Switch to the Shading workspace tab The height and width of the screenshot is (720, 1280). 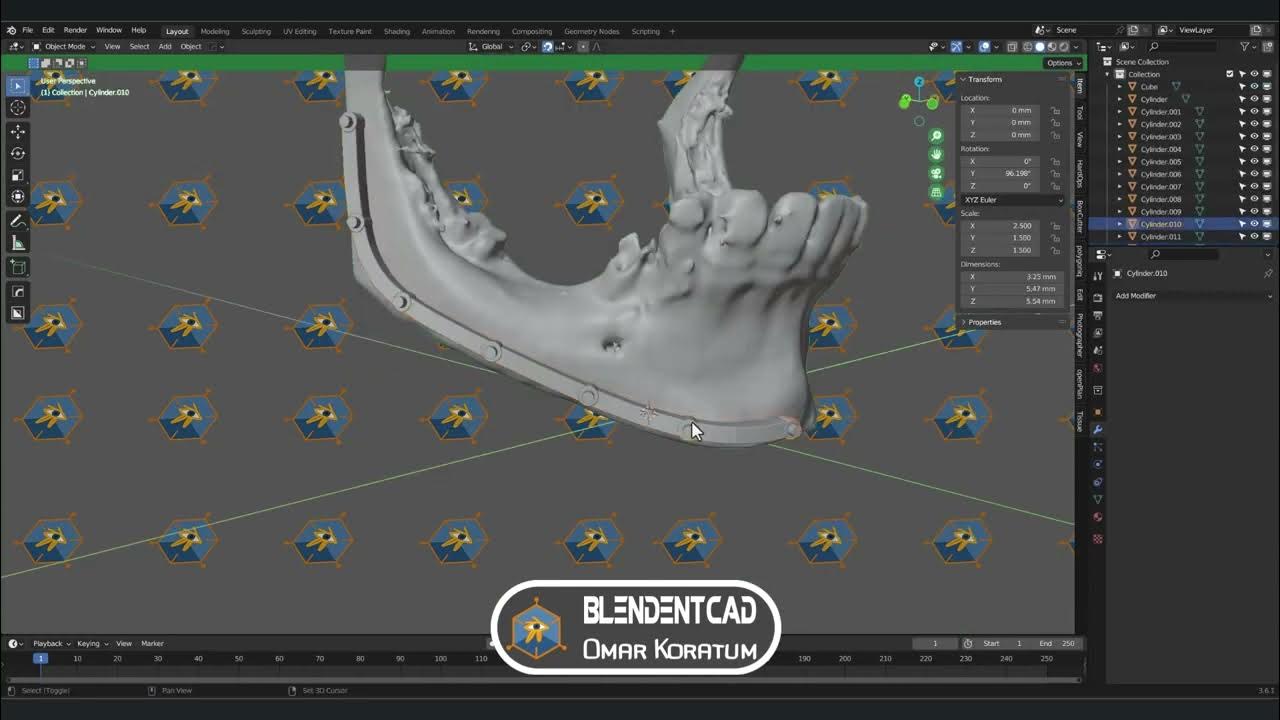tap(397, 31)
